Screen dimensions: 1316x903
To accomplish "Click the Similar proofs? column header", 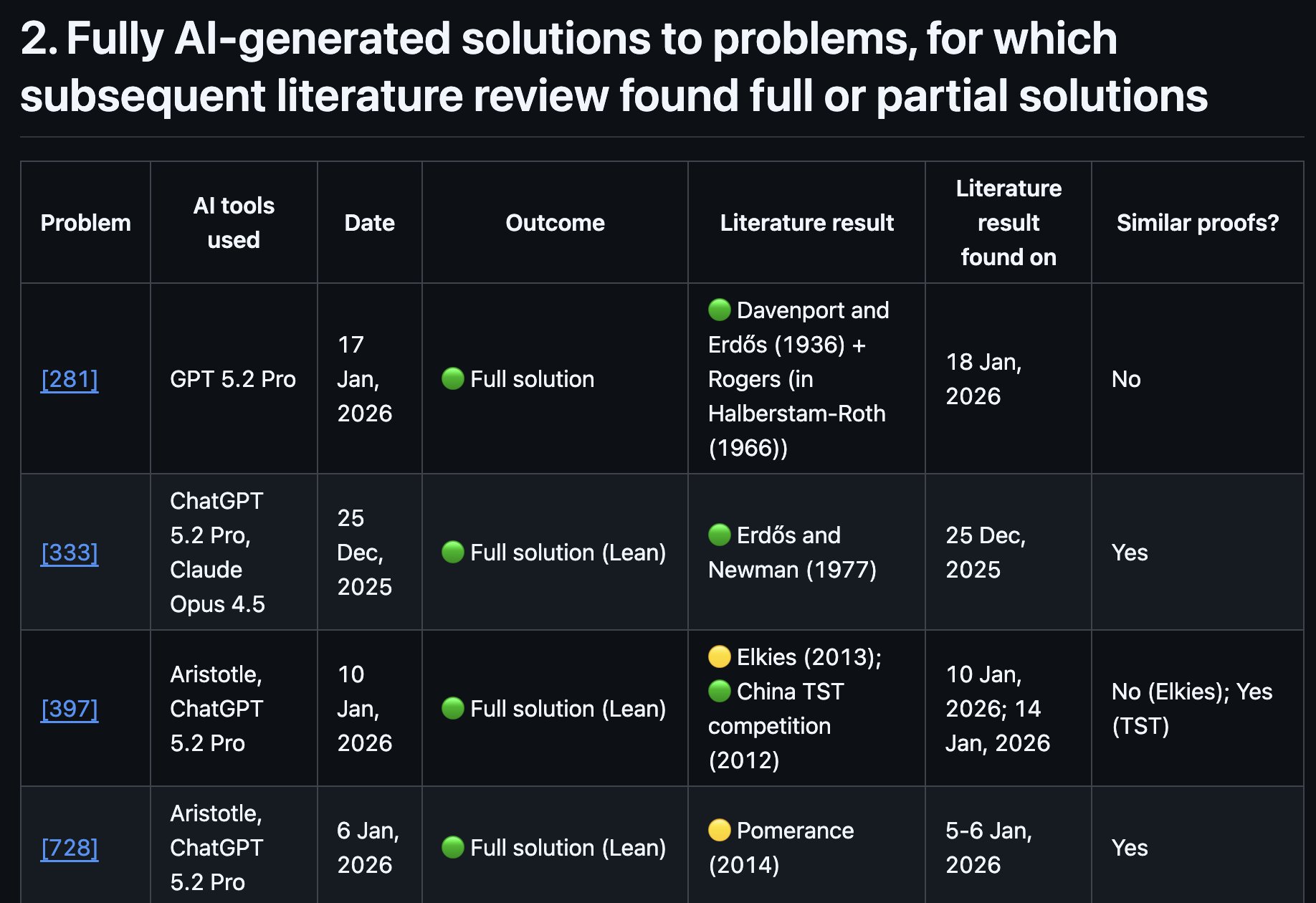I will pyautogui.click(x=1197, y=223).
